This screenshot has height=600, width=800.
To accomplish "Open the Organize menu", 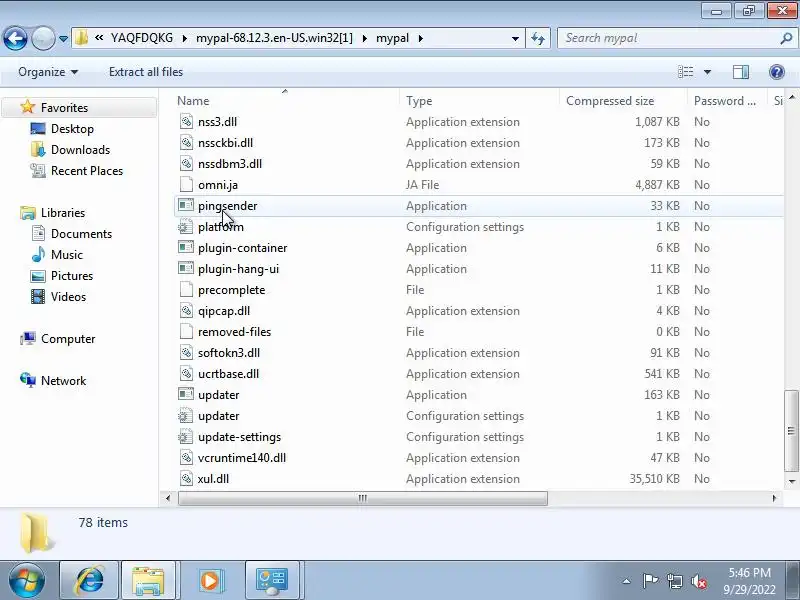I will click(48, 72).
